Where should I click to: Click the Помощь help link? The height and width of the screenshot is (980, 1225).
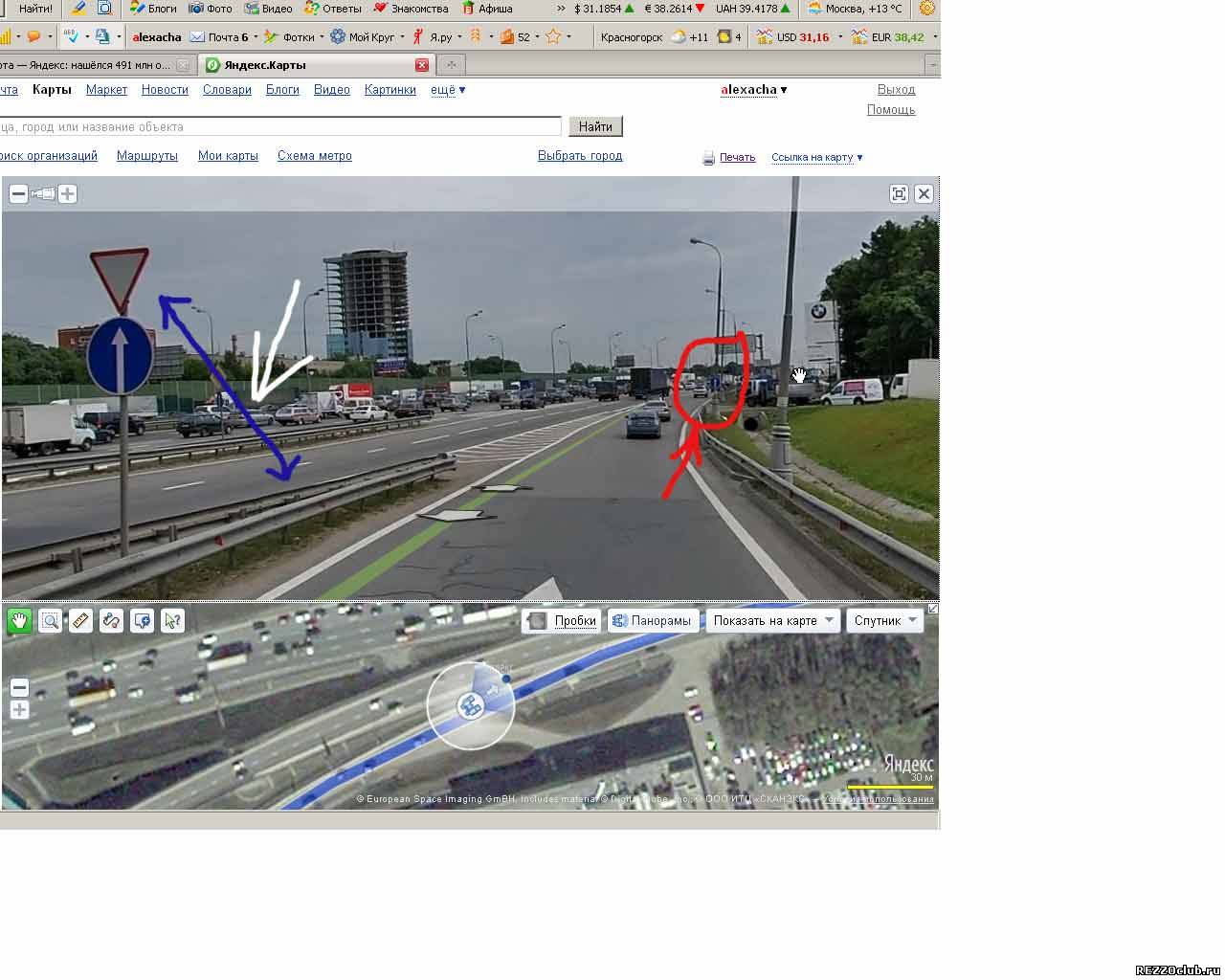pyautogui.click(x=891, y=110)
